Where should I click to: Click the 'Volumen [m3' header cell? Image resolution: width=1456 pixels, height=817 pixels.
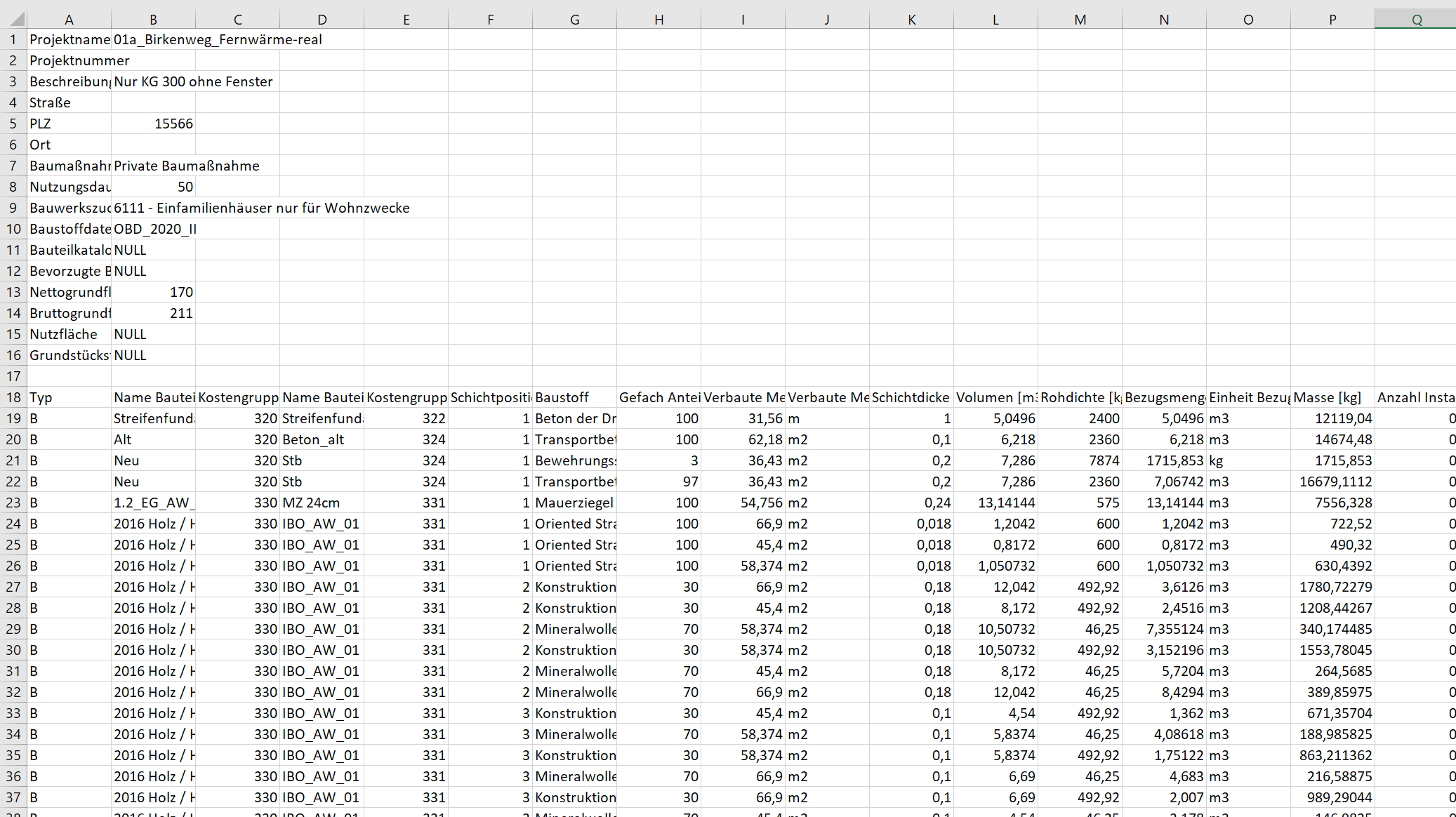995,397
